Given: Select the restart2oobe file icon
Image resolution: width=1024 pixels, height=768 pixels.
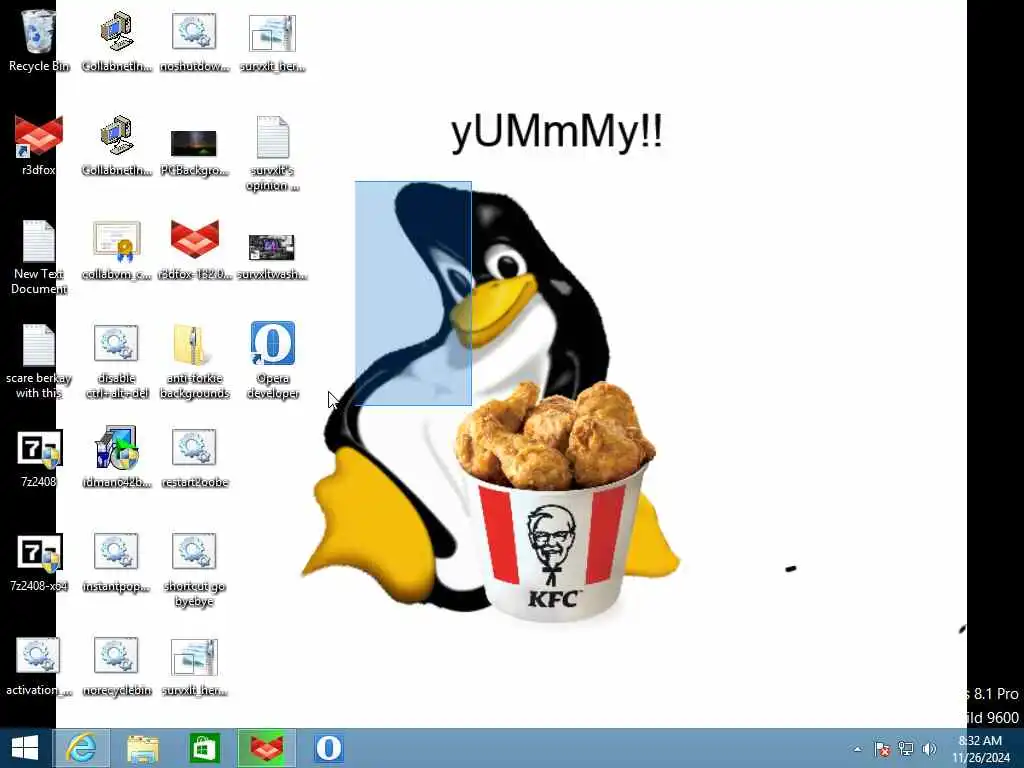Looking at the screenshot, I should [x=194, y=458].
